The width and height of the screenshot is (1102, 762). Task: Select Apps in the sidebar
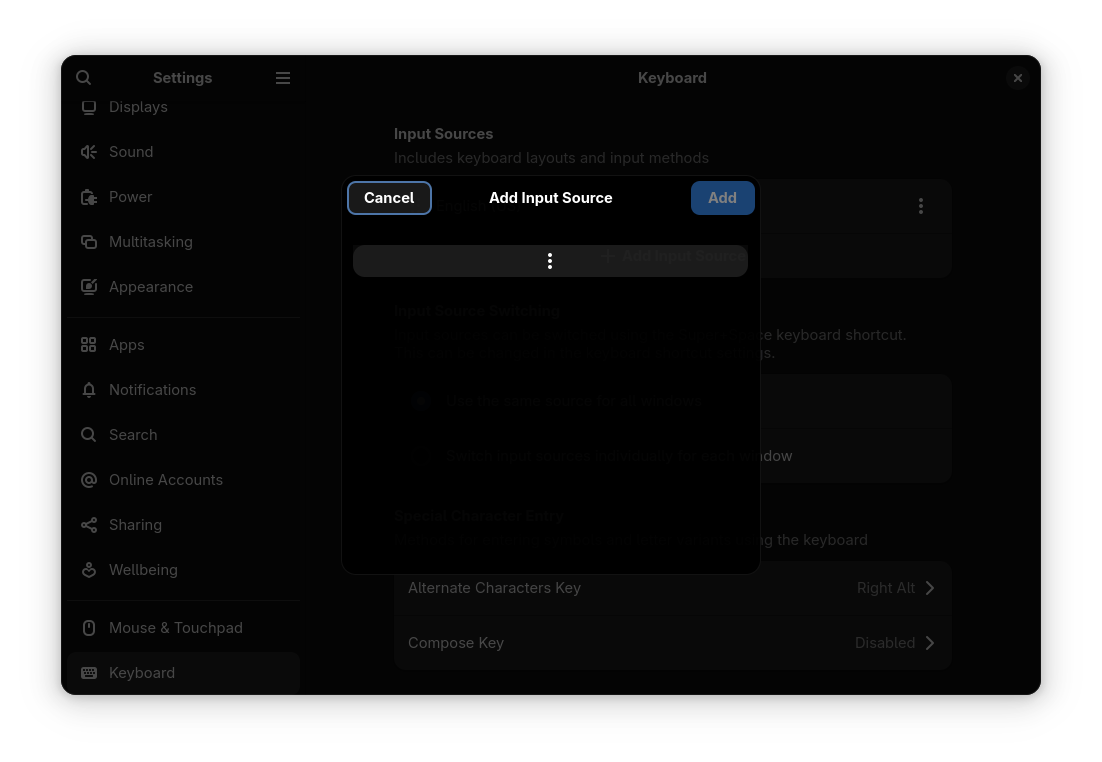coord(183,344)
